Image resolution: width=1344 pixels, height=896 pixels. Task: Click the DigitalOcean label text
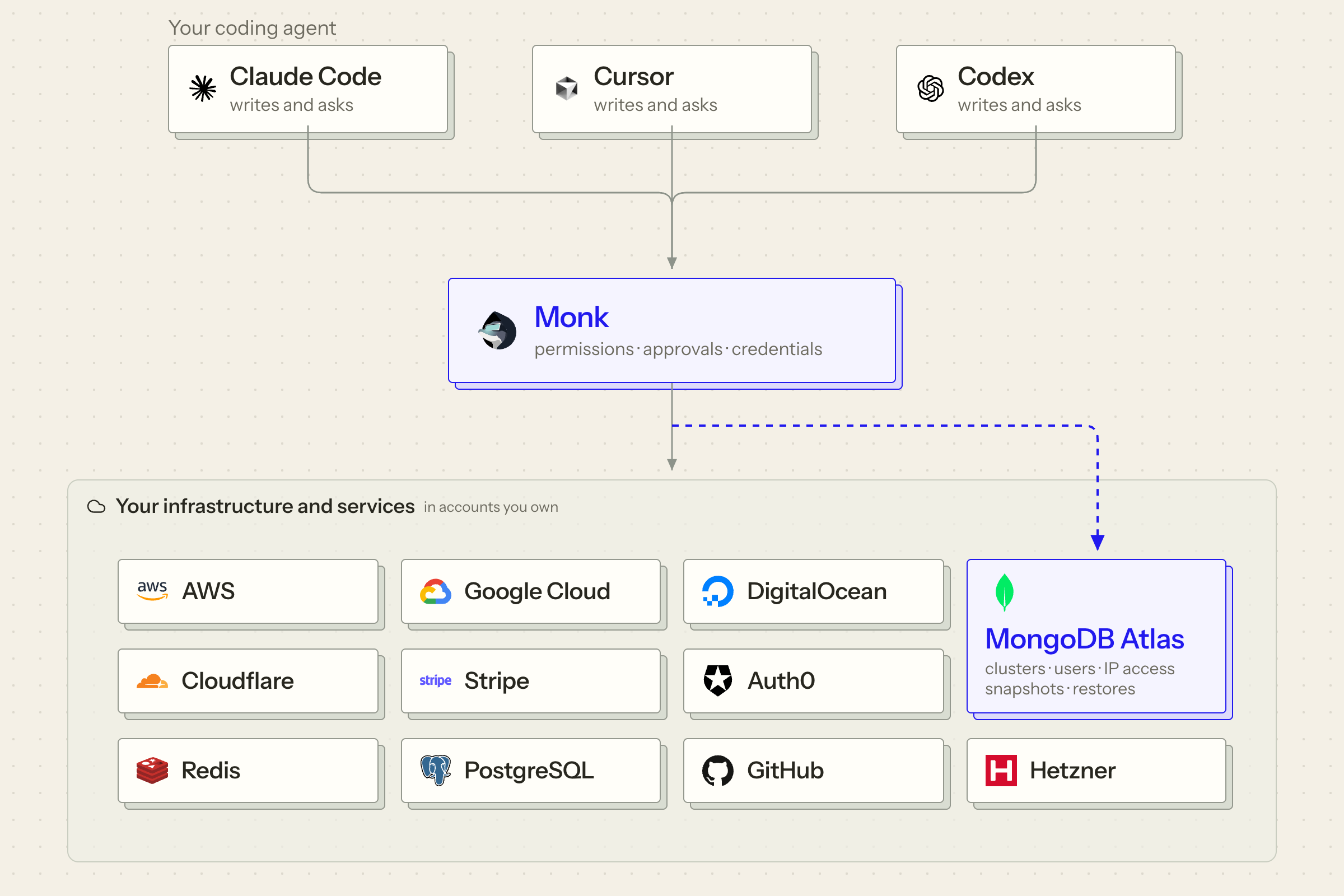pos(817,591)
